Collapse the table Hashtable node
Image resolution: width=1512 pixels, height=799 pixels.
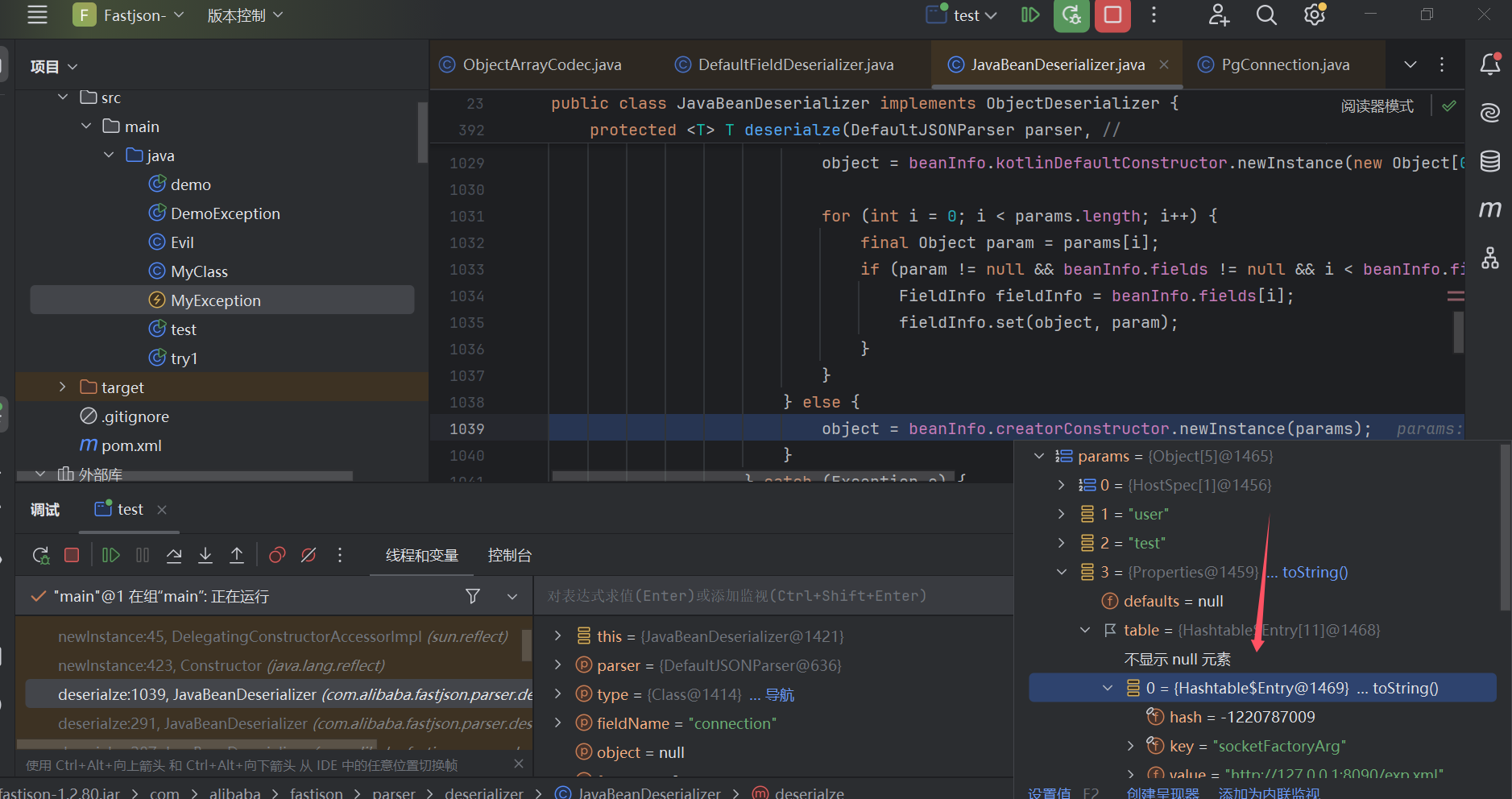[x=1085, y=630]
